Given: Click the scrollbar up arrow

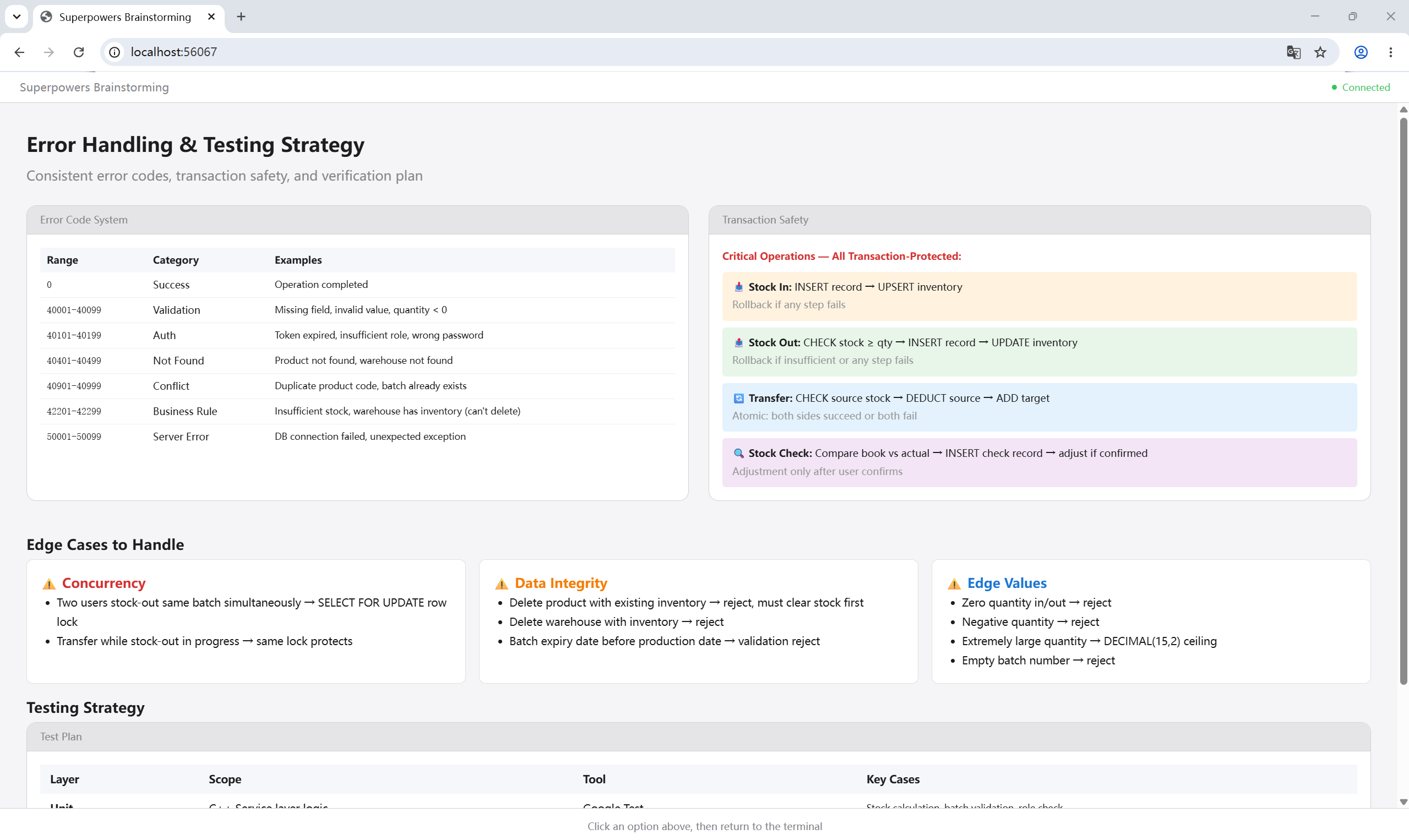Looking at the screenshot, I should [1403, 110].
